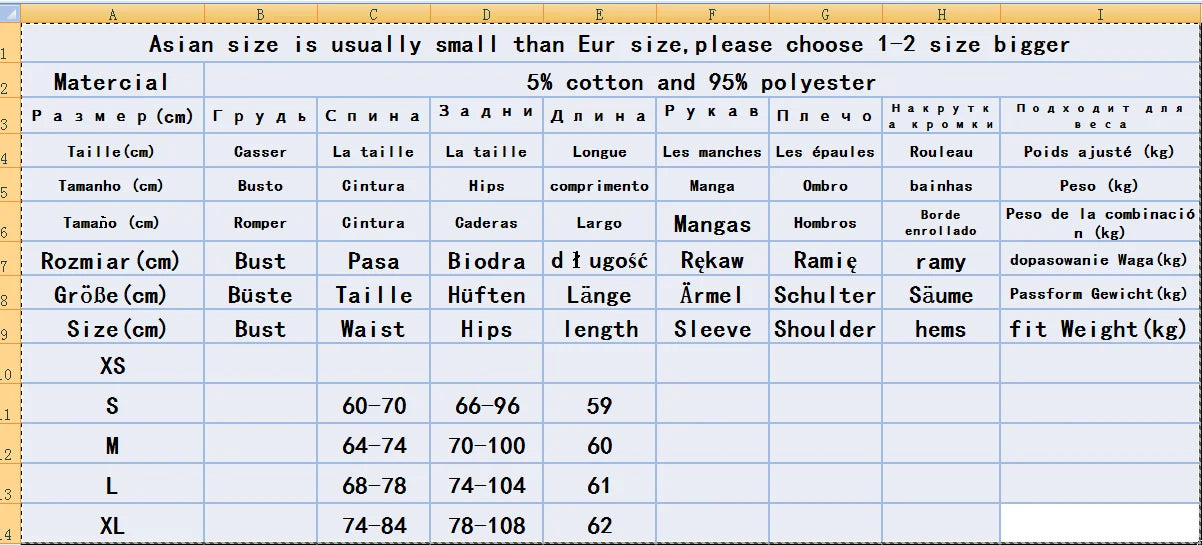This screenshot has width=1202, height=545.
Task: Click the 'Waist' cell
Action: coord(374,328)
